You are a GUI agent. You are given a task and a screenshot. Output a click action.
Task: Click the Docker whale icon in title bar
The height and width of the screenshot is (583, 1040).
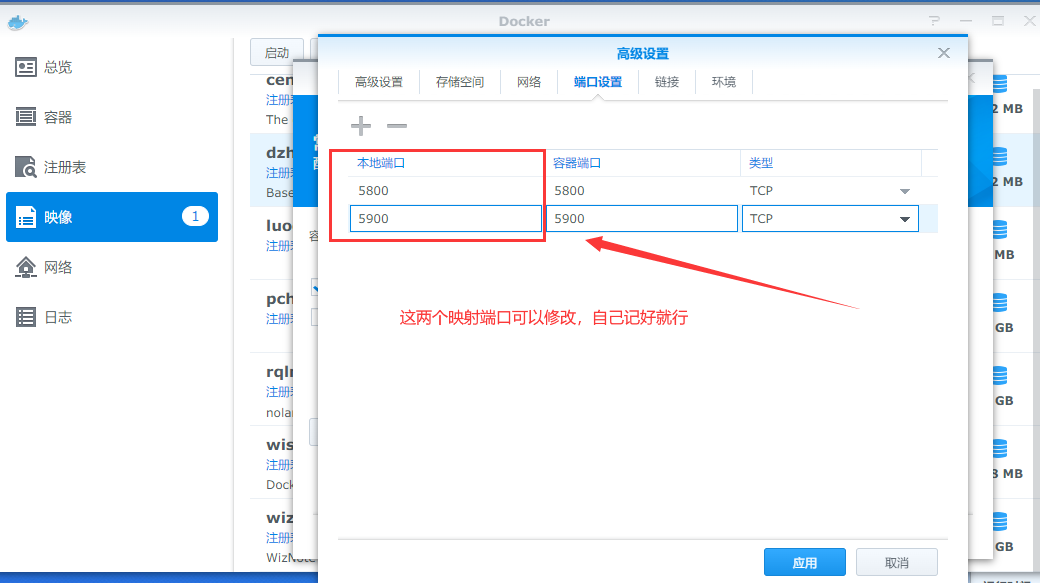pos(18,21)
